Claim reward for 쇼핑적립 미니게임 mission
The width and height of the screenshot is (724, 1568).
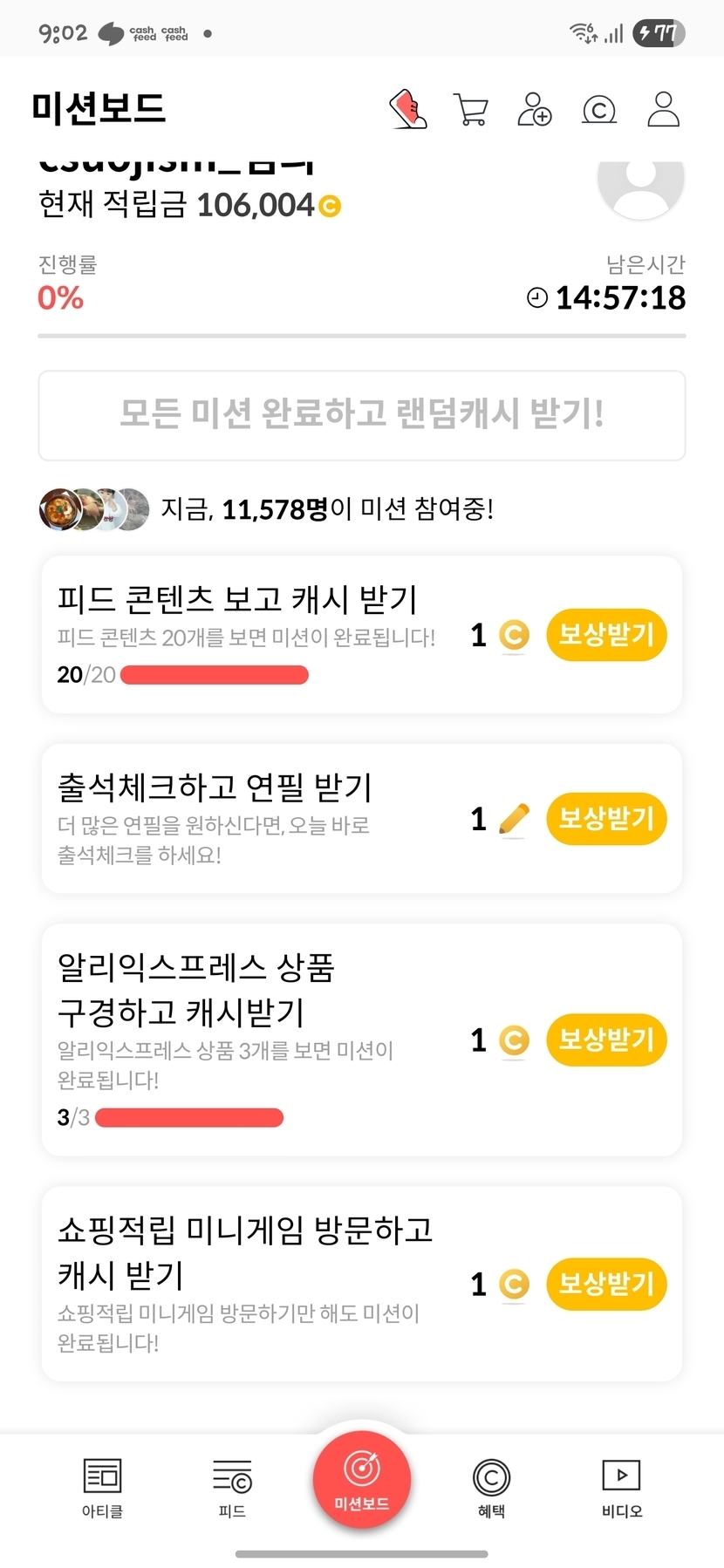pyautogui.click(x=606, y=1284)
